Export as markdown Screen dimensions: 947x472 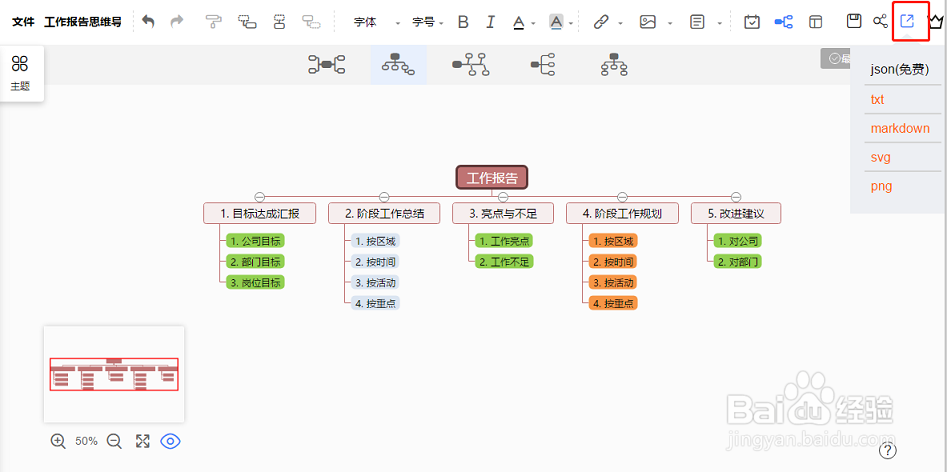[900, 129]
